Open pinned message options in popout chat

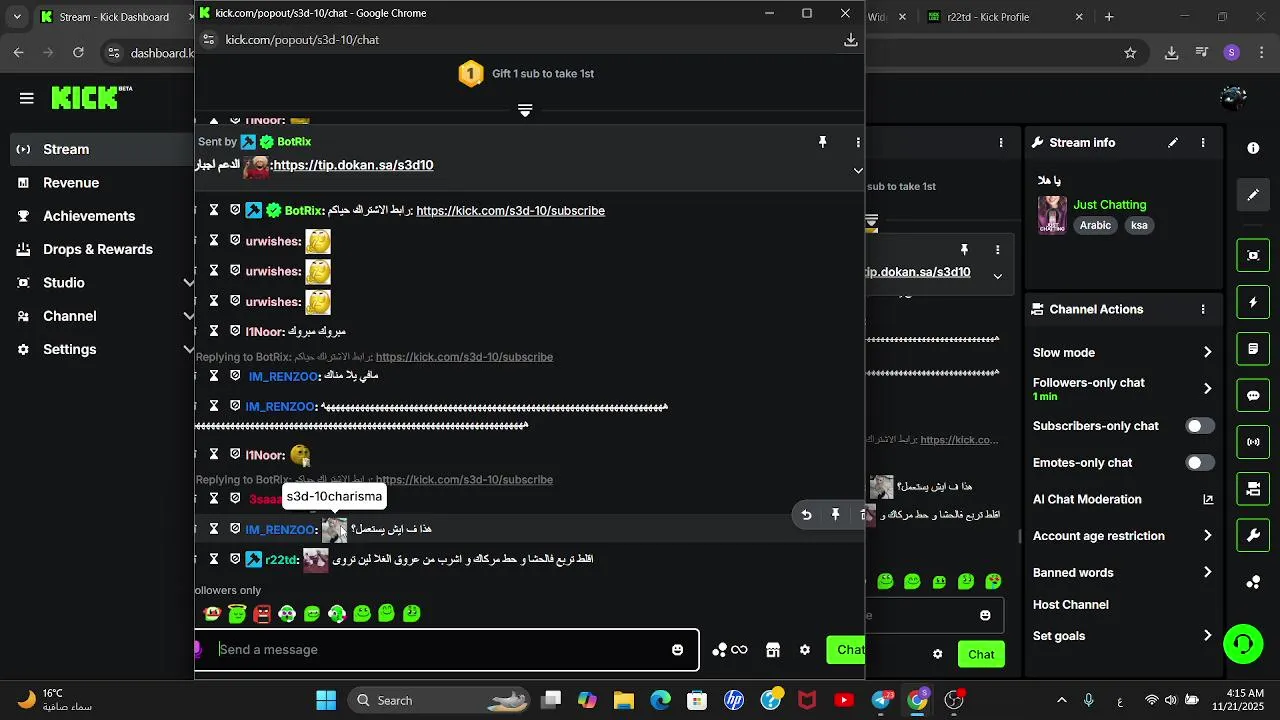tap(857, 143)
